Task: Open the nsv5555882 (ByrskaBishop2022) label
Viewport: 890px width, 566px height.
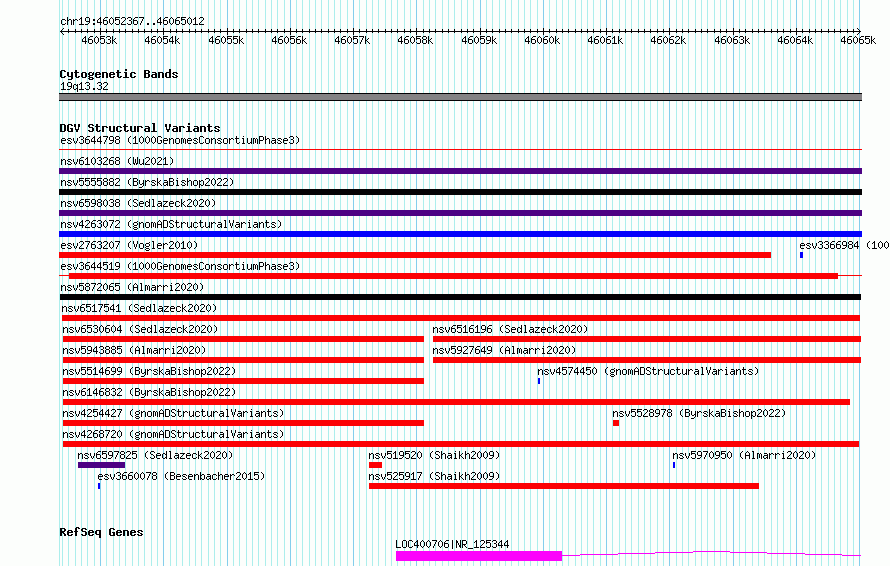Action: pos(147,182)
